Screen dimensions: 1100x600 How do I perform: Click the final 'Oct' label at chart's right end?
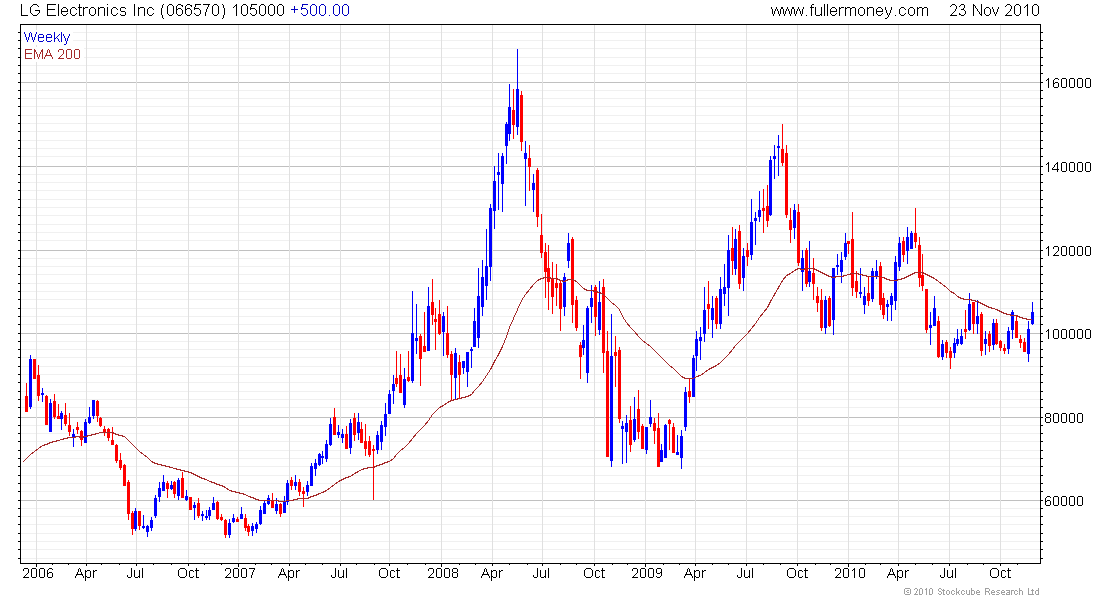click(1000, 573)
